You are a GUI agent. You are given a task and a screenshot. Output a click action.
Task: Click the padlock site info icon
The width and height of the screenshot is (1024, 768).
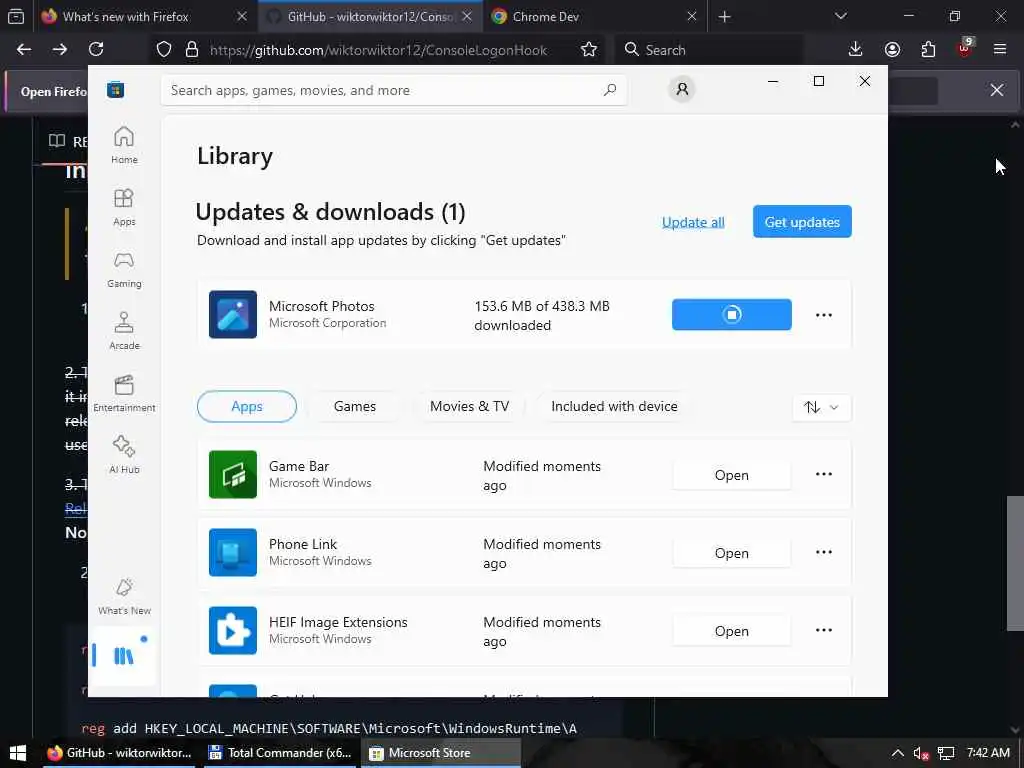pos(191,50)
